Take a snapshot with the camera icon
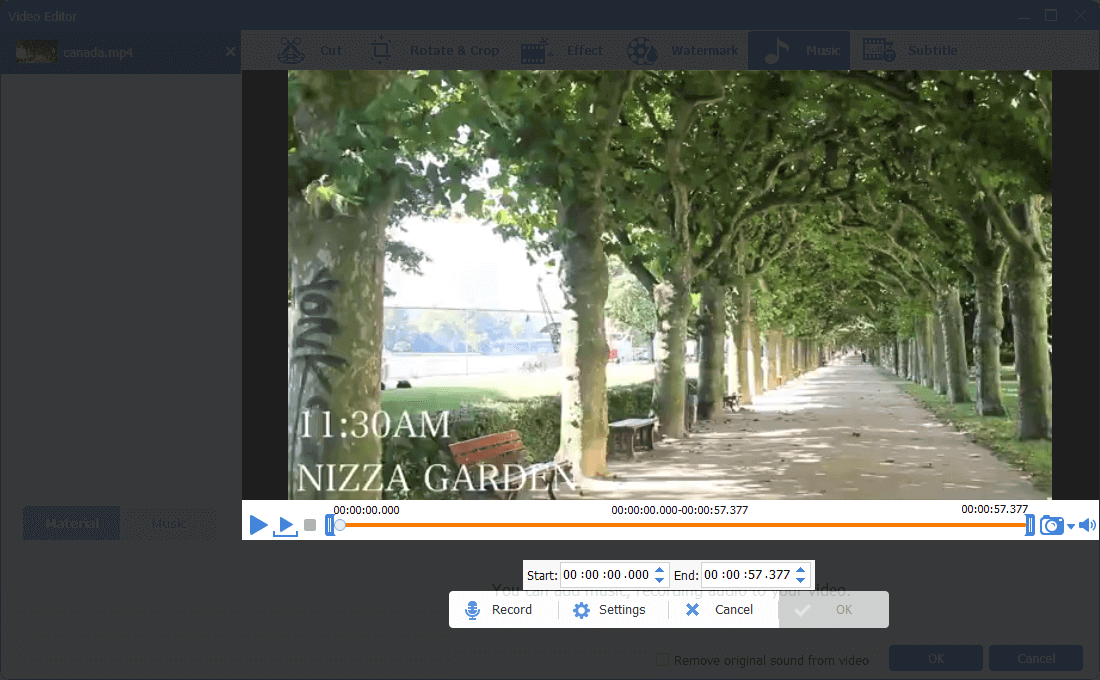Viewport: 1100px width, 680px height. click(1052, 525)
